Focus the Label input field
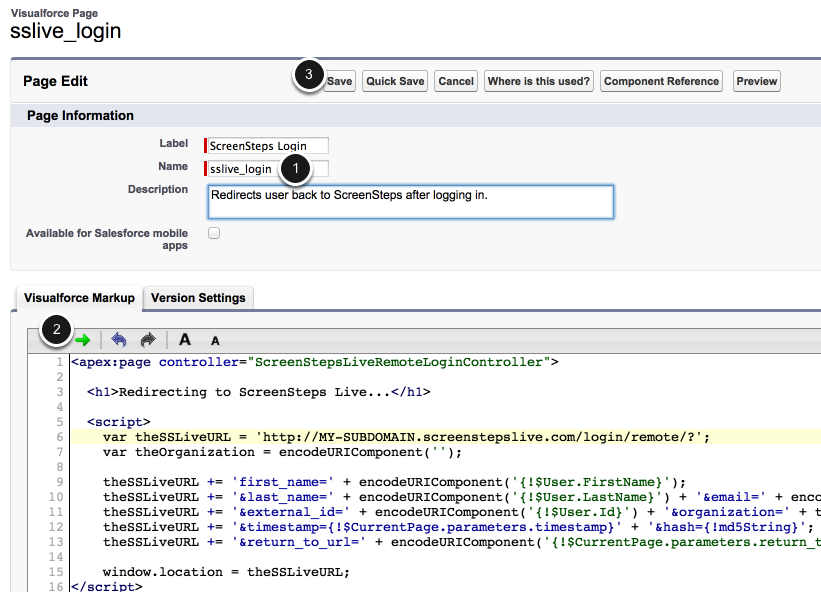Image resolution: width=821 pixels, height=592 pixels. (x=268, y=146)
